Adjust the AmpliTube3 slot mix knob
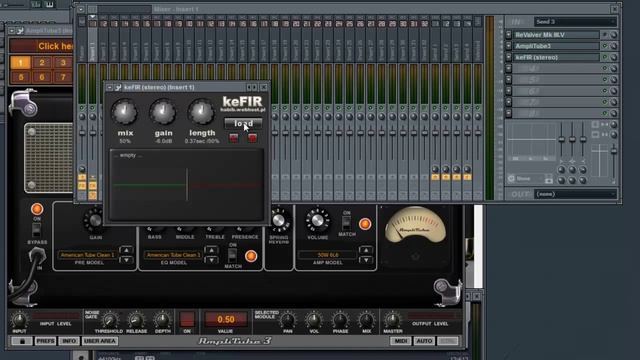 pyautogui.click(x=613, y=47)
